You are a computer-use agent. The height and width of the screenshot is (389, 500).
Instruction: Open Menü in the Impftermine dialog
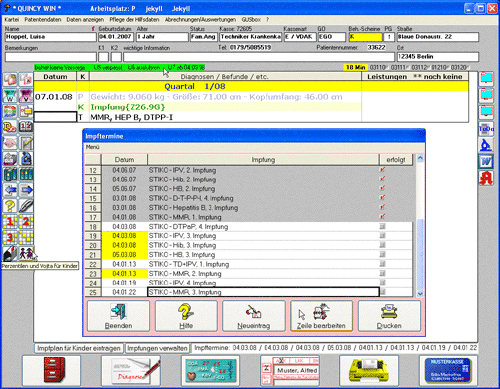[92, 147]
